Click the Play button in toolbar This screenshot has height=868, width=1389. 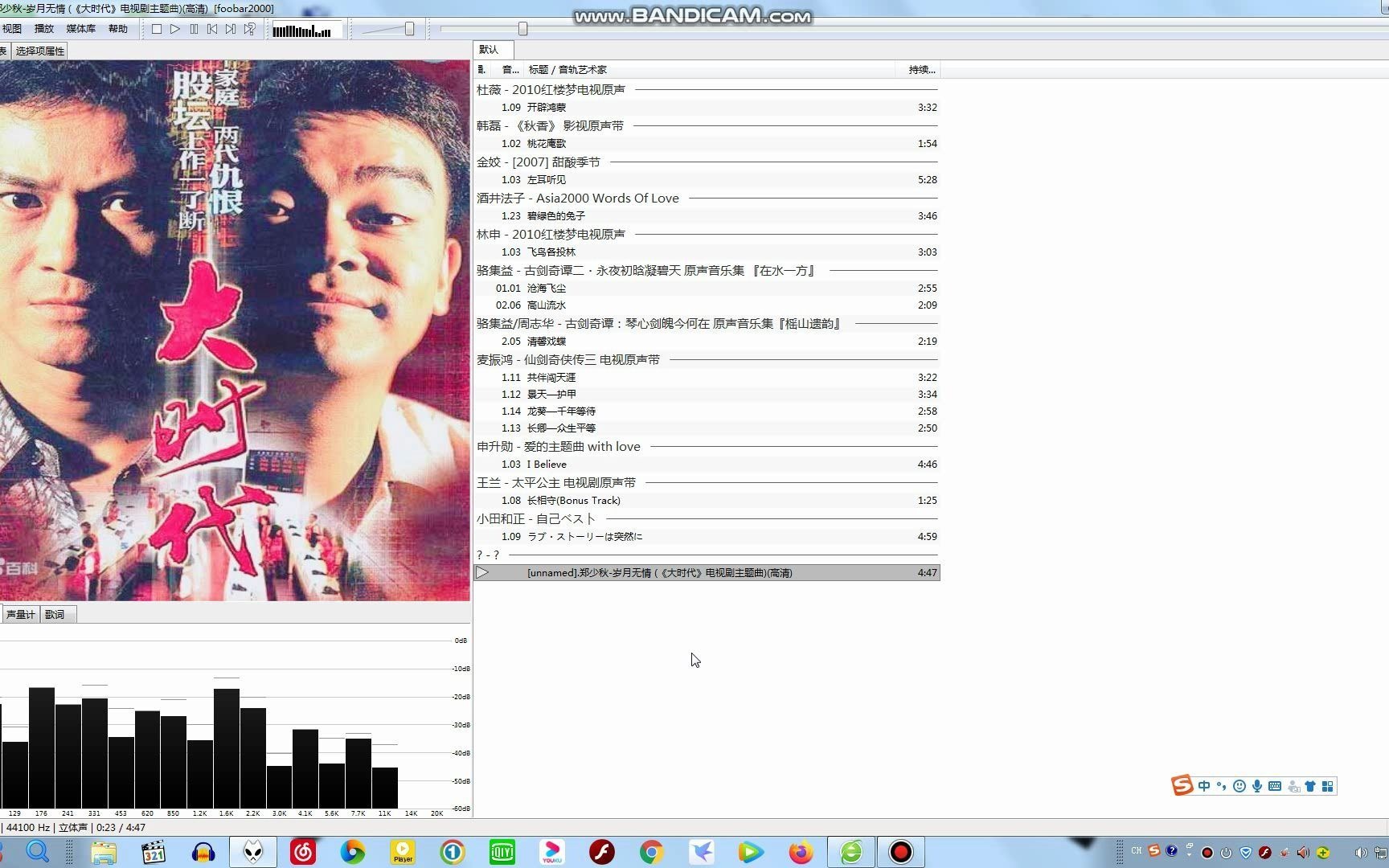click(x=175, y=29)
